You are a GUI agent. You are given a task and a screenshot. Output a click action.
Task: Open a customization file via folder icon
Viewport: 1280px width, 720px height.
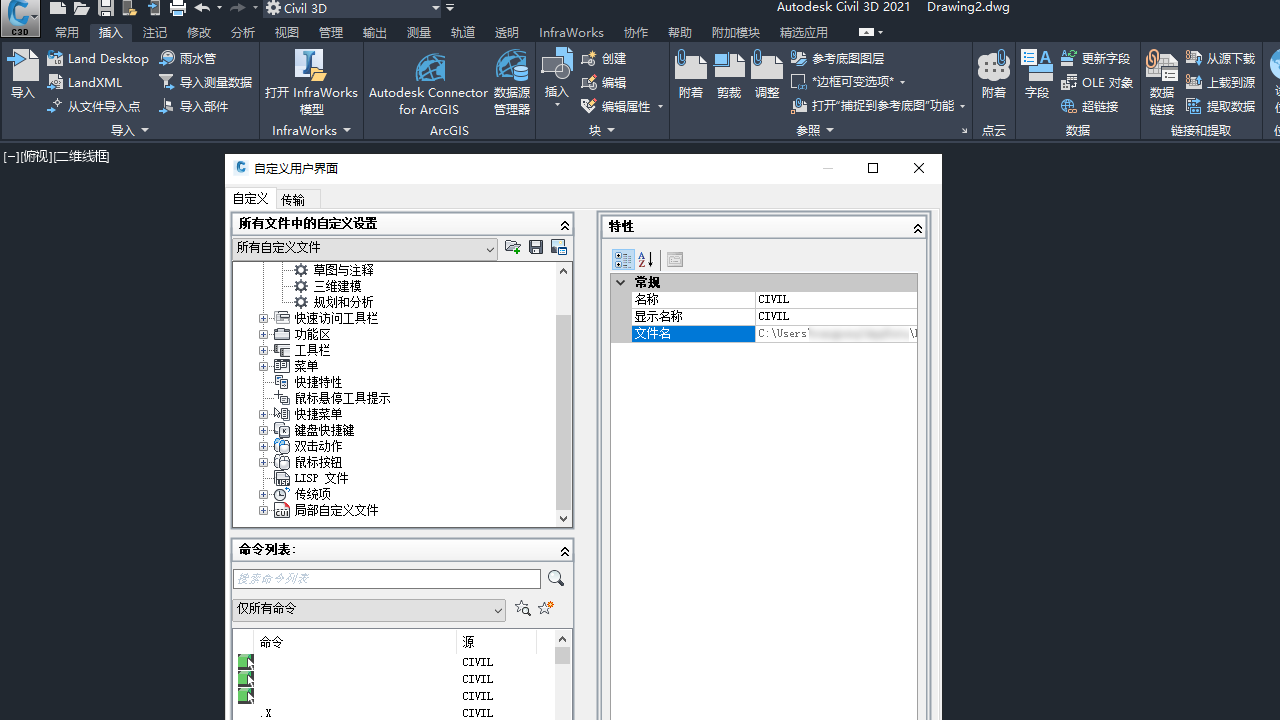[513, 247]
